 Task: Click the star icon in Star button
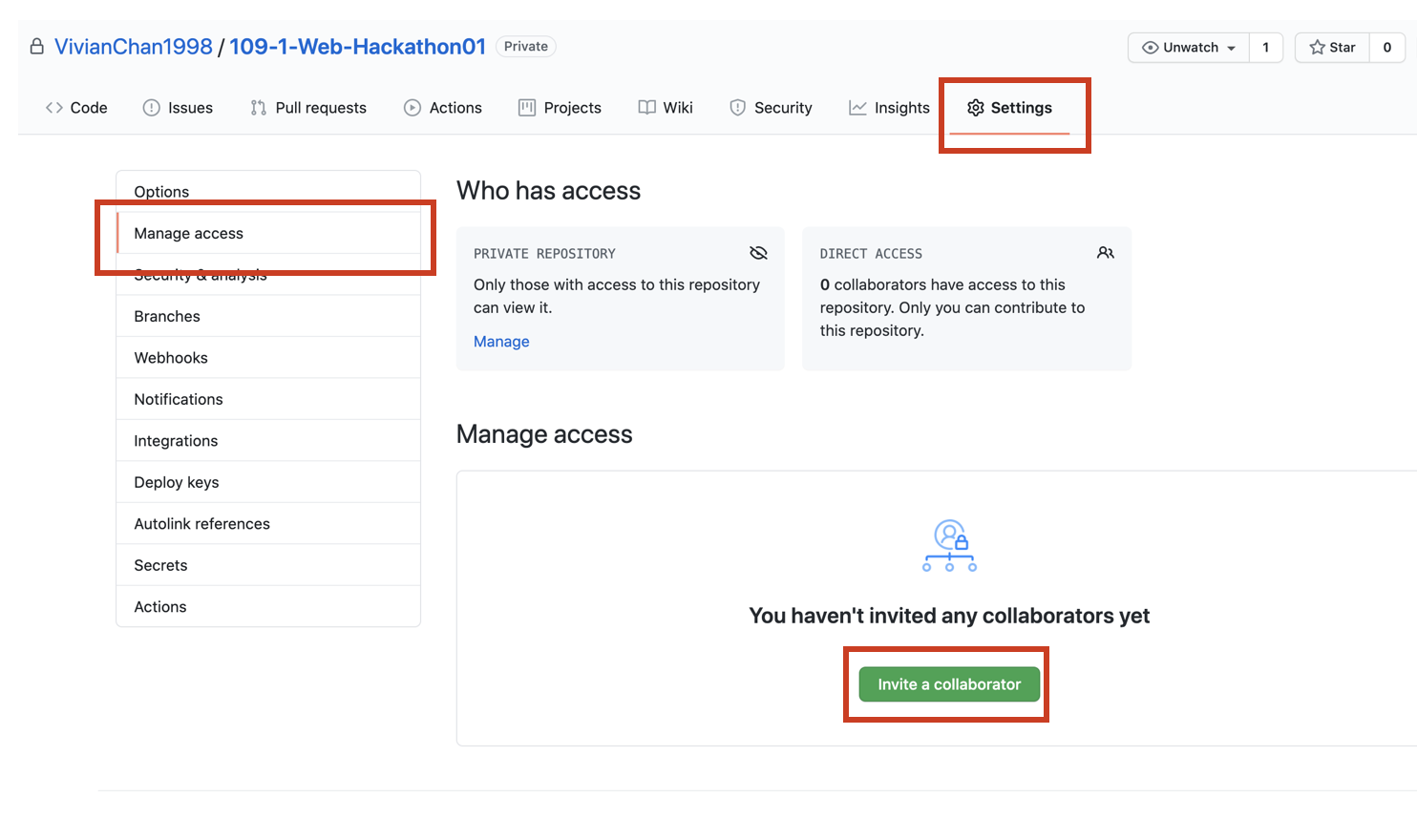click(x=1317, y=48)
